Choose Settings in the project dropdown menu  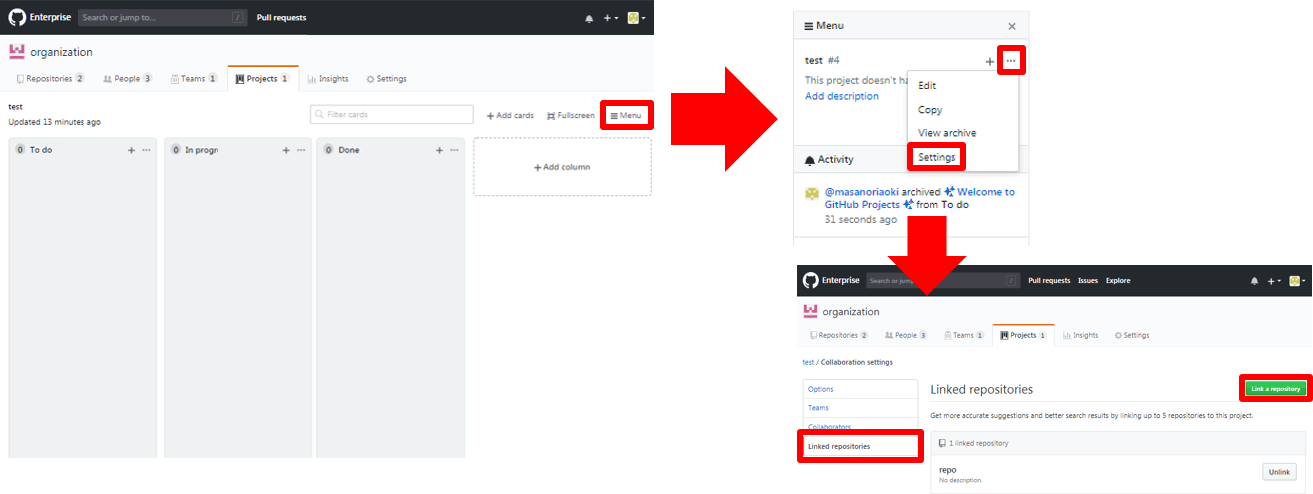point(937,157)
